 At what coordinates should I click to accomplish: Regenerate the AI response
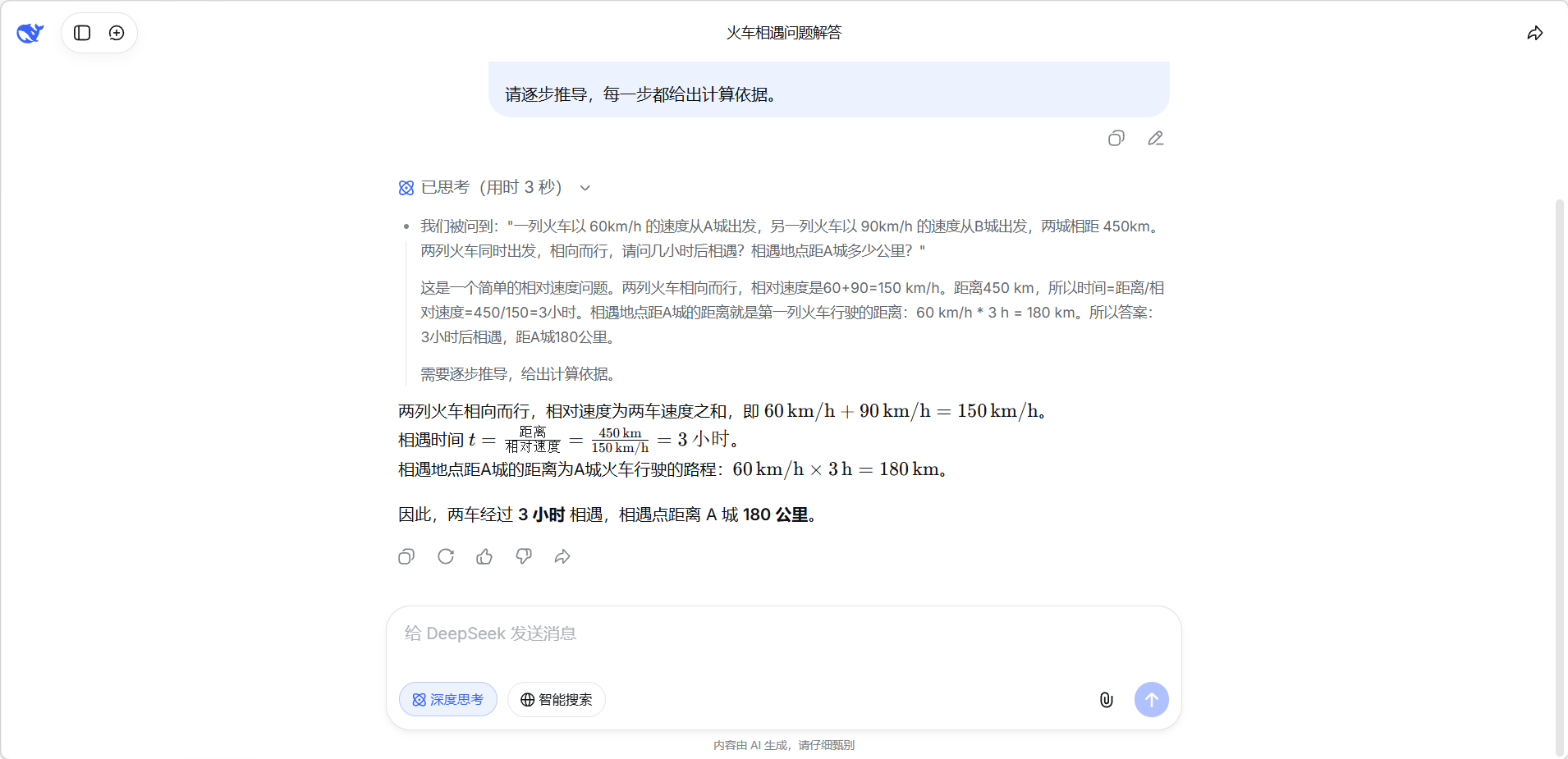446,557
